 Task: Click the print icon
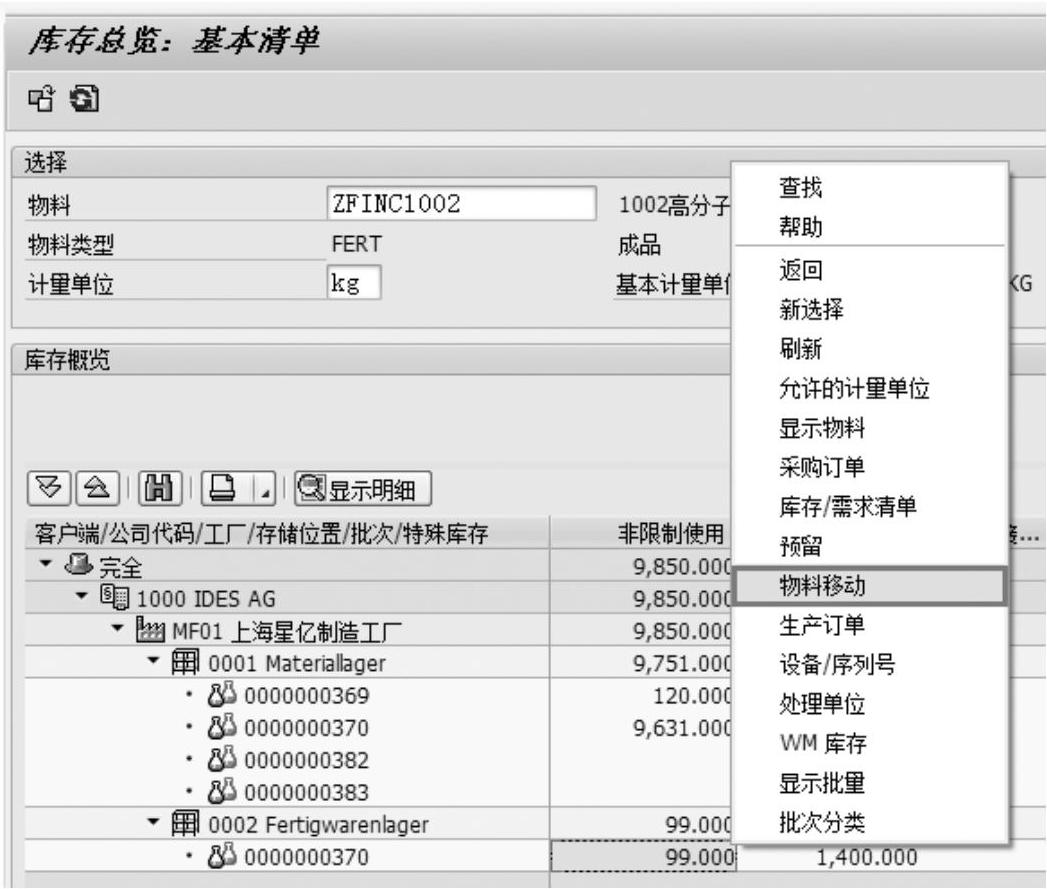(223, 488)
